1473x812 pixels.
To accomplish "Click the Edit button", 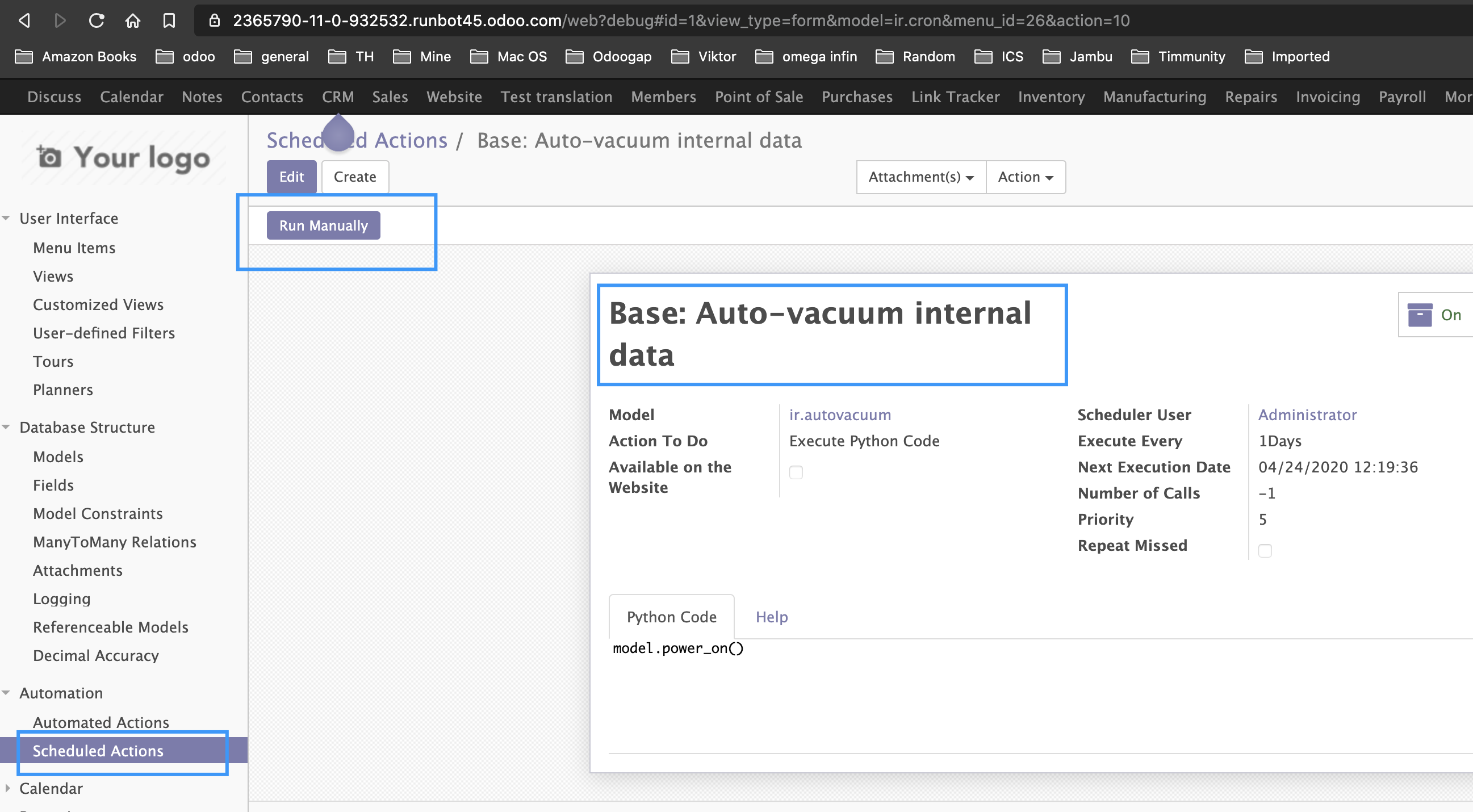I will point(292,177).
